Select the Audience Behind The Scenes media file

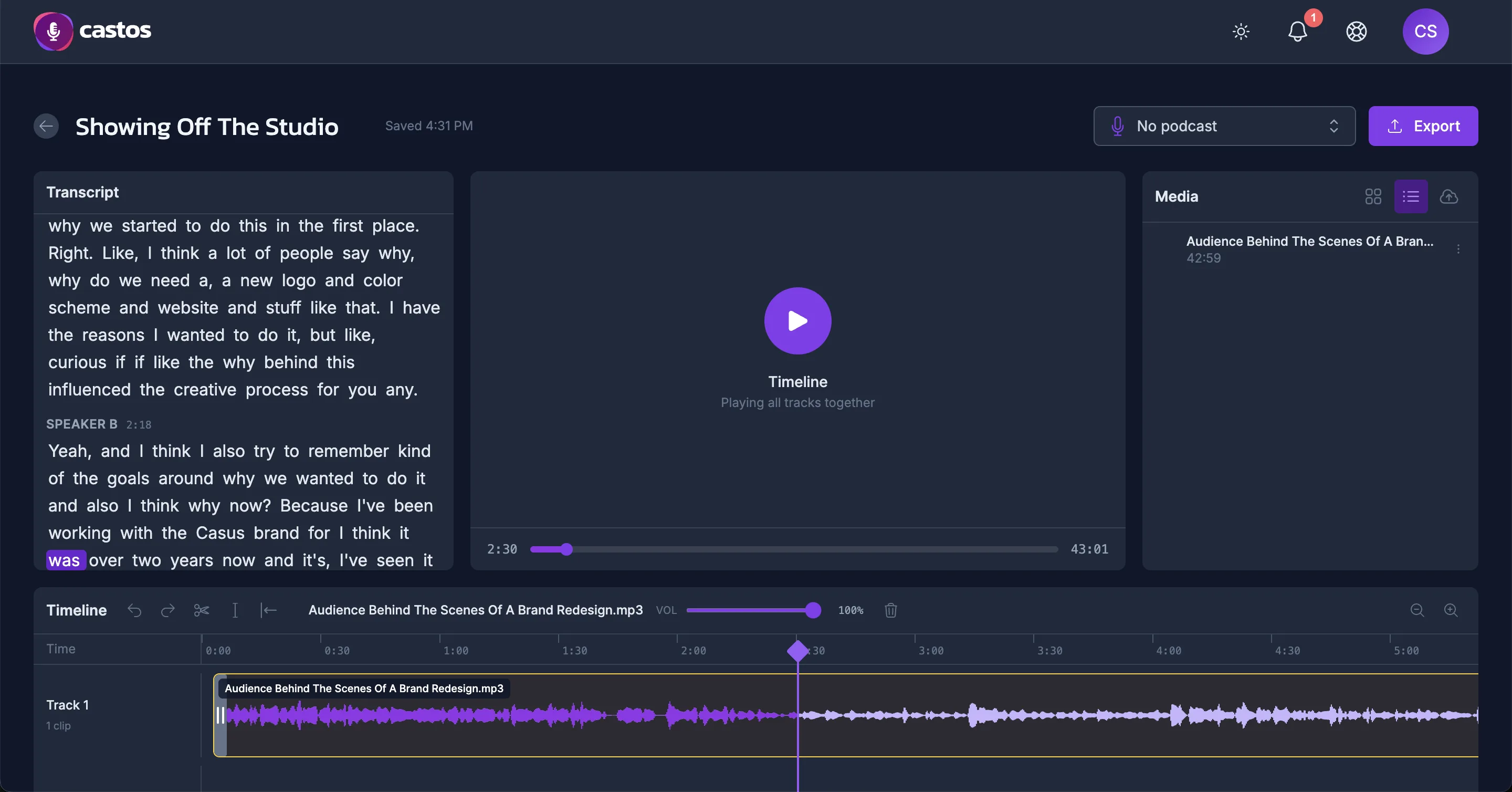pos(1309,249)
